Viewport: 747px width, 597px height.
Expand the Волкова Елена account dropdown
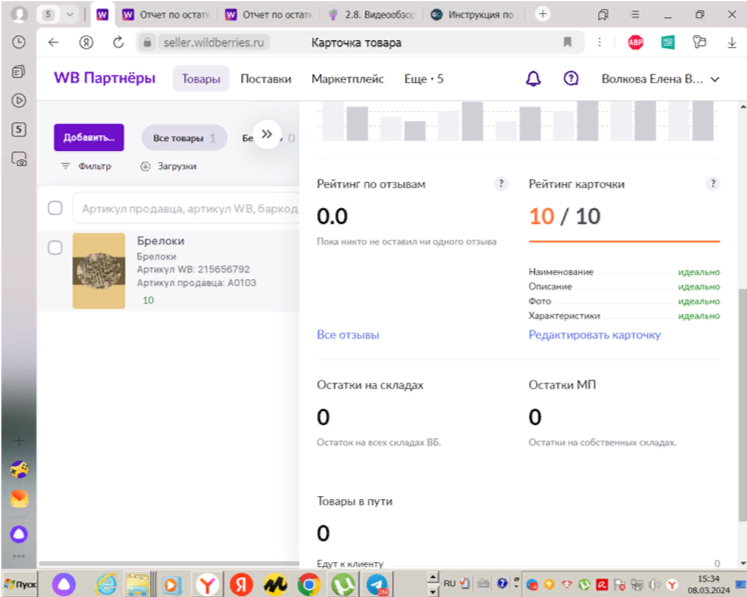pos(660,79)
